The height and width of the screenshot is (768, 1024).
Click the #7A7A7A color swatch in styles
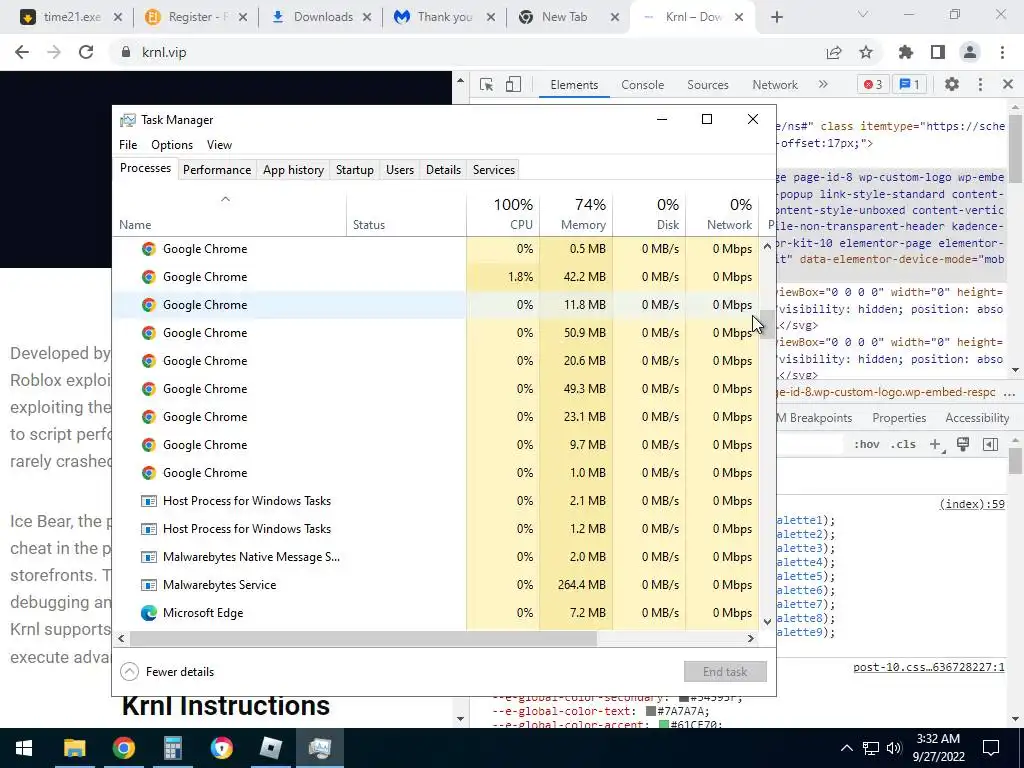(x=650, y=711)
